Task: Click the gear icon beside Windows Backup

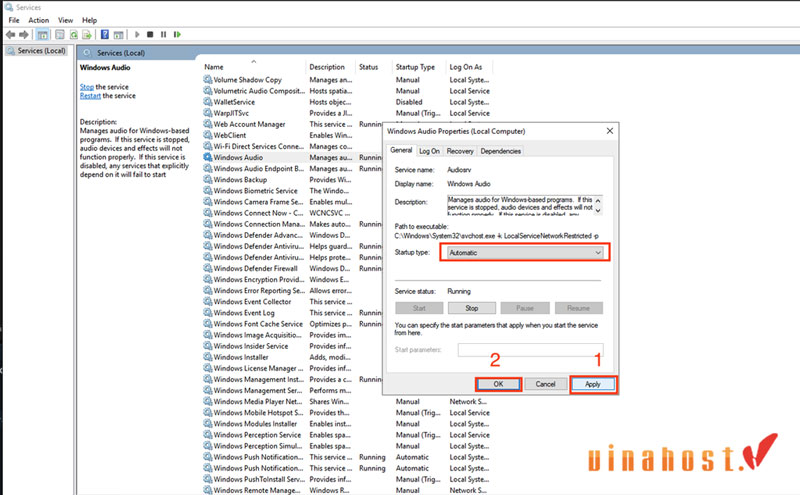Action: tap(208, 180)
